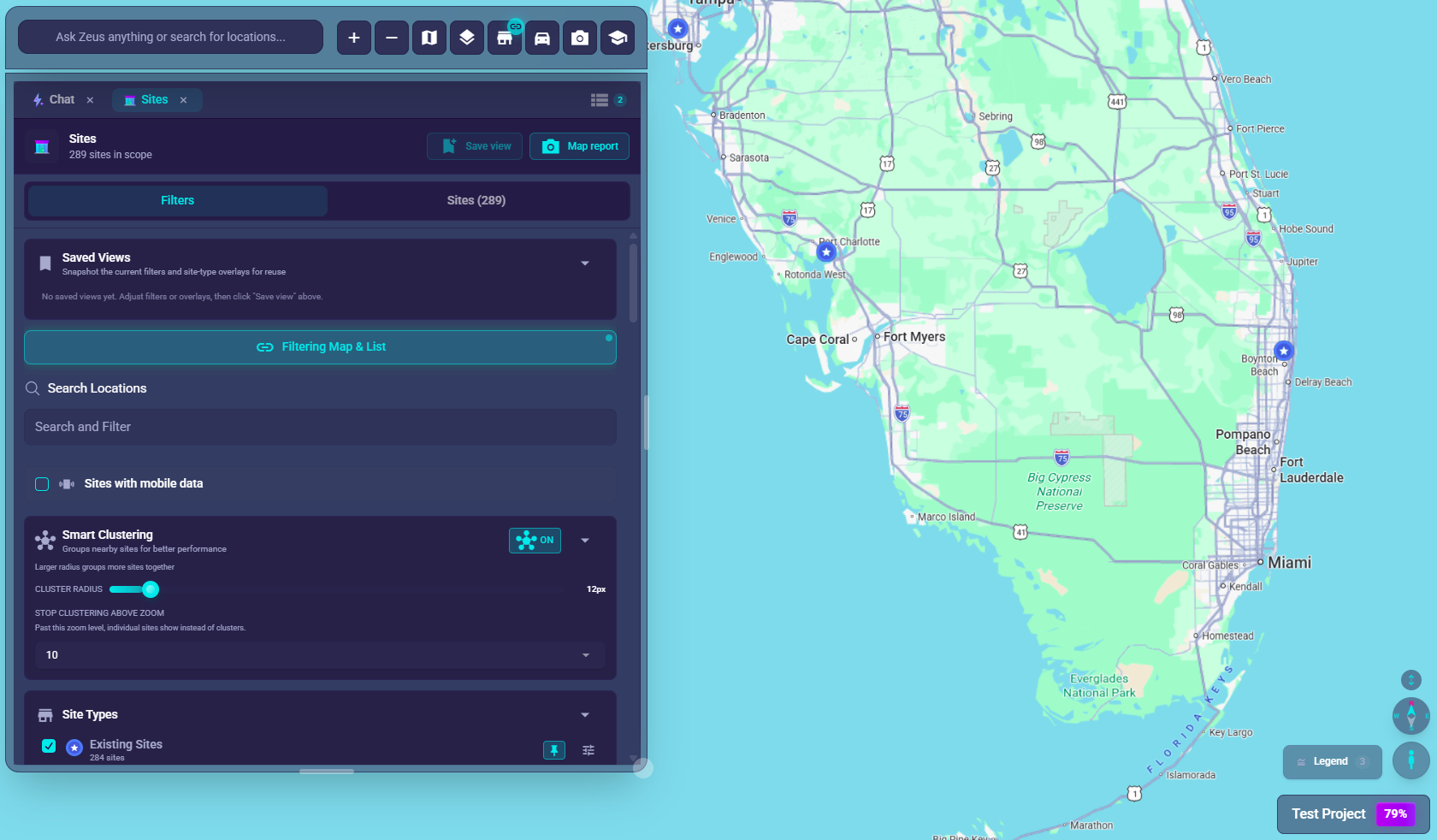The width and height of the screenshot is (1437, 840).
Task: Open the Sites (289) tab
Action: pyautogui.click(x=476, y=201)
